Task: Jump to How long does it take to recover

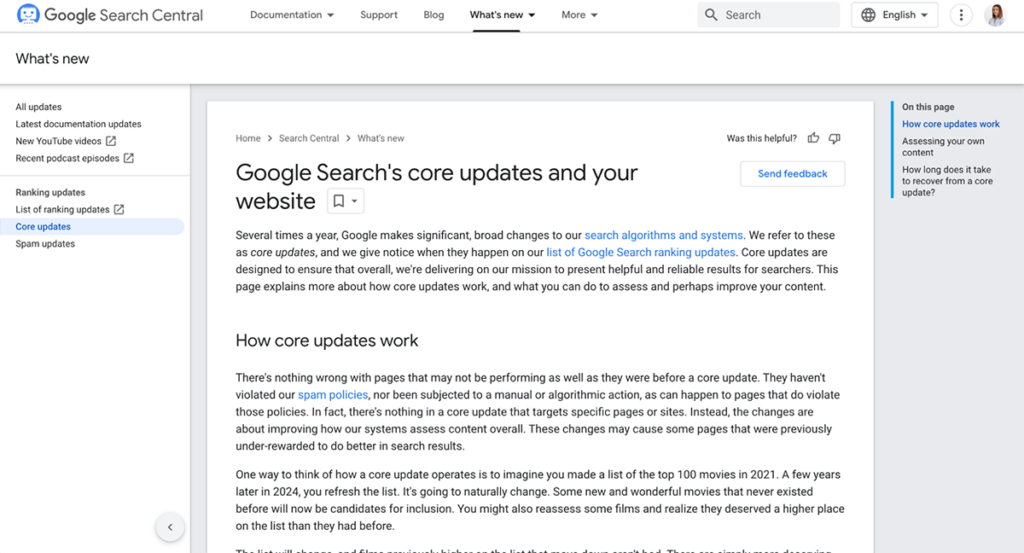Action: pyautogui.click(x=947, y=181)
